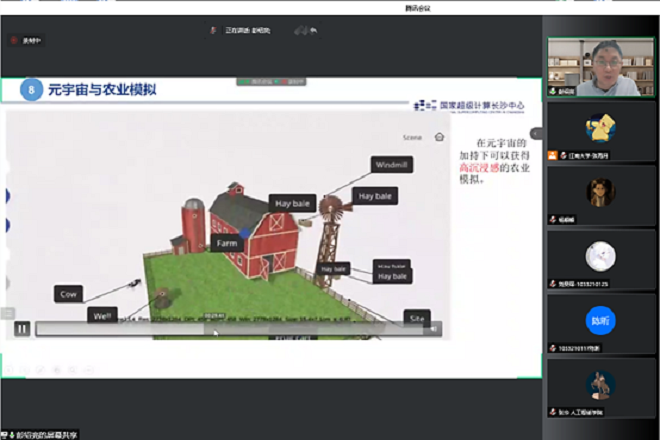Screen dimensions: 660x440
Task: Select the Cow annotation label
Action: 69,294
